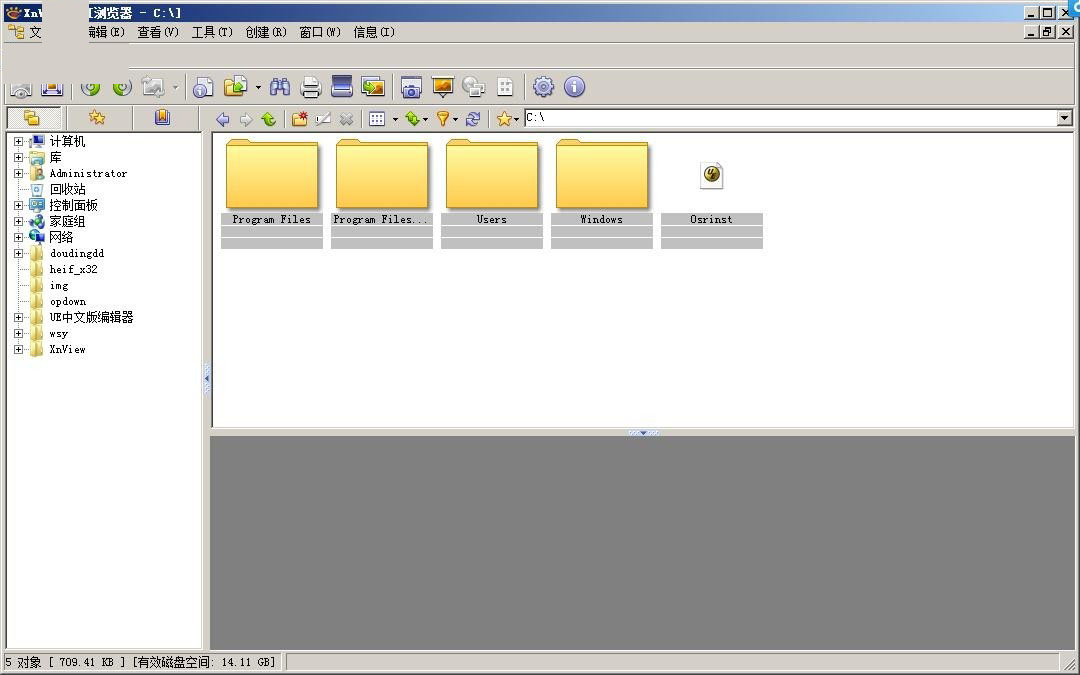The image size is (1080, 675).
Task: Open the 创建(R) menu
Action: click(266, 32)
